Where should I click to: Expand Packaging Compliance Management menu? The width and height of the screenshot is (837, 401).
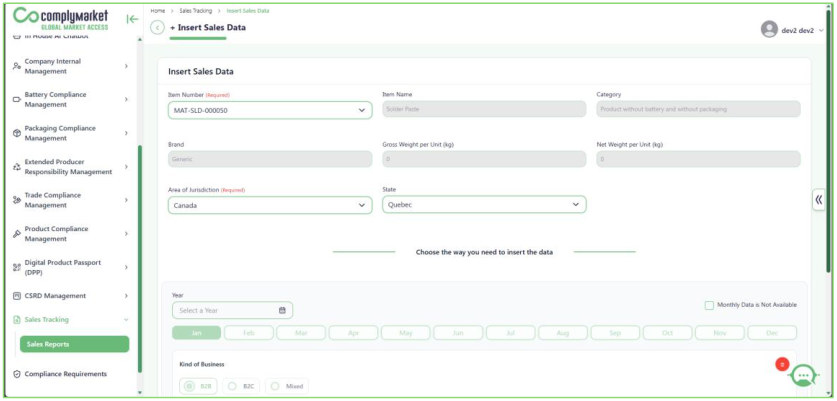[x=127, y=133]
